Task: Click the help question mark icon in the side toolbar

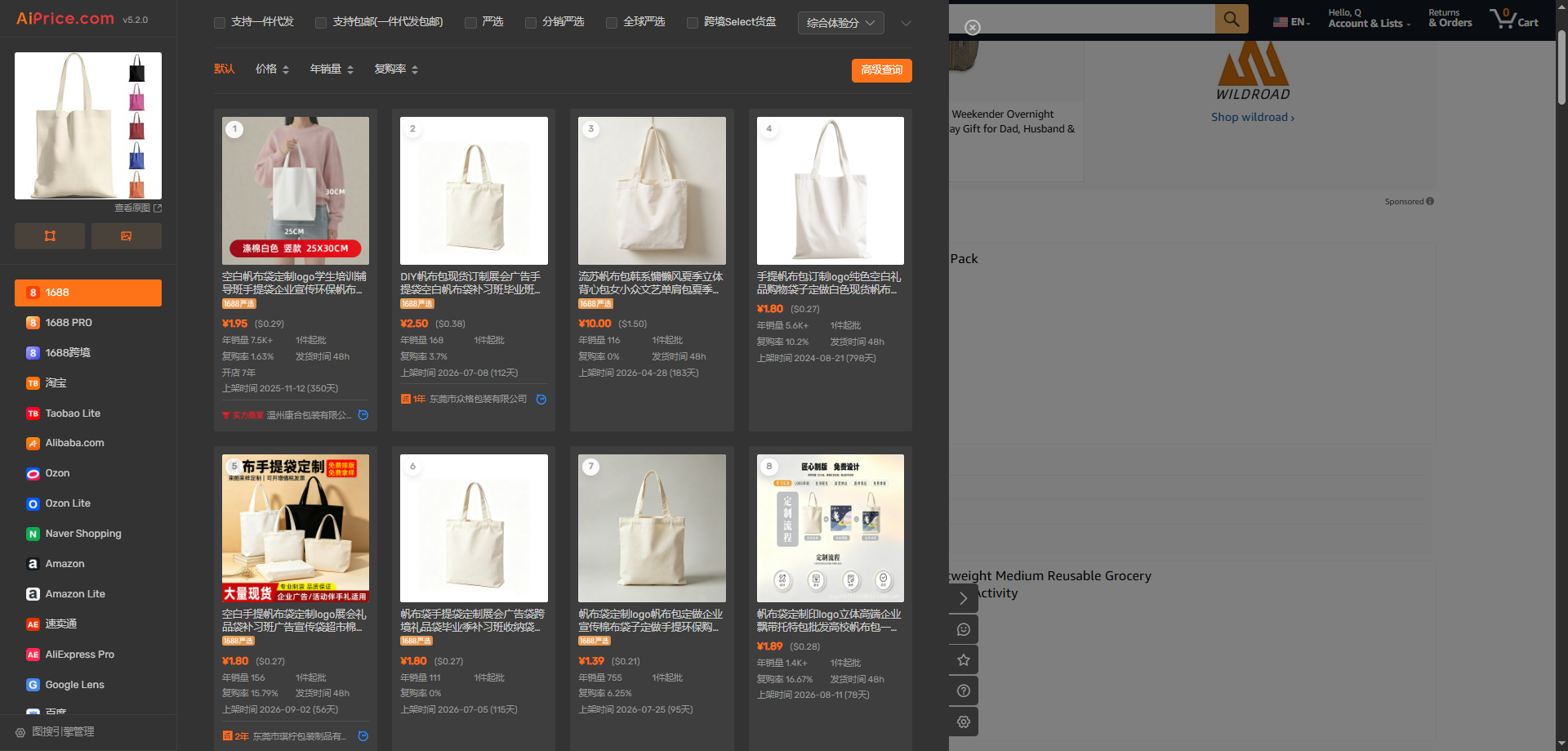Action: [x=964, y=691]
